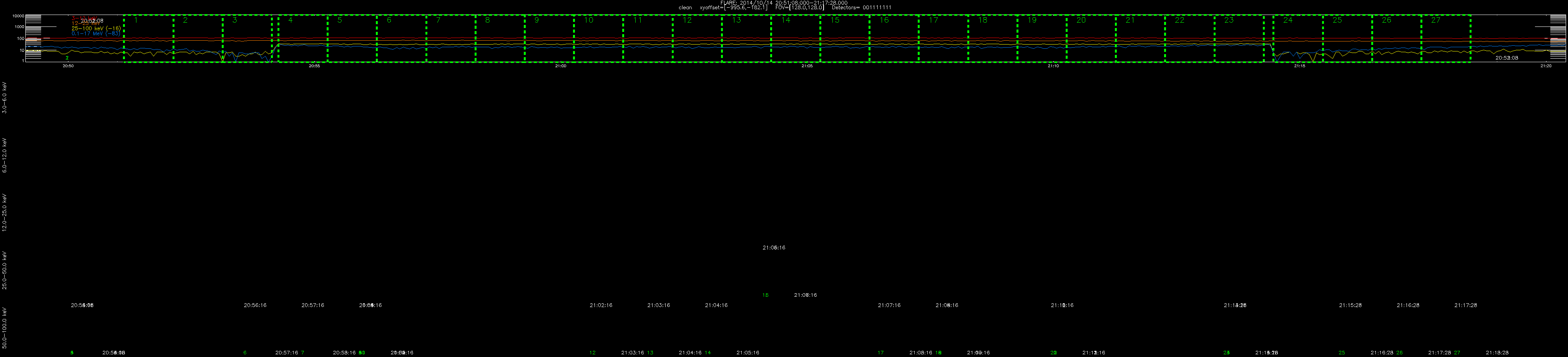Image resolution: width=1568 pixels, height=357 pixels.
Task: Select interval 1 box in light curve
Action: tap(148, 38)
